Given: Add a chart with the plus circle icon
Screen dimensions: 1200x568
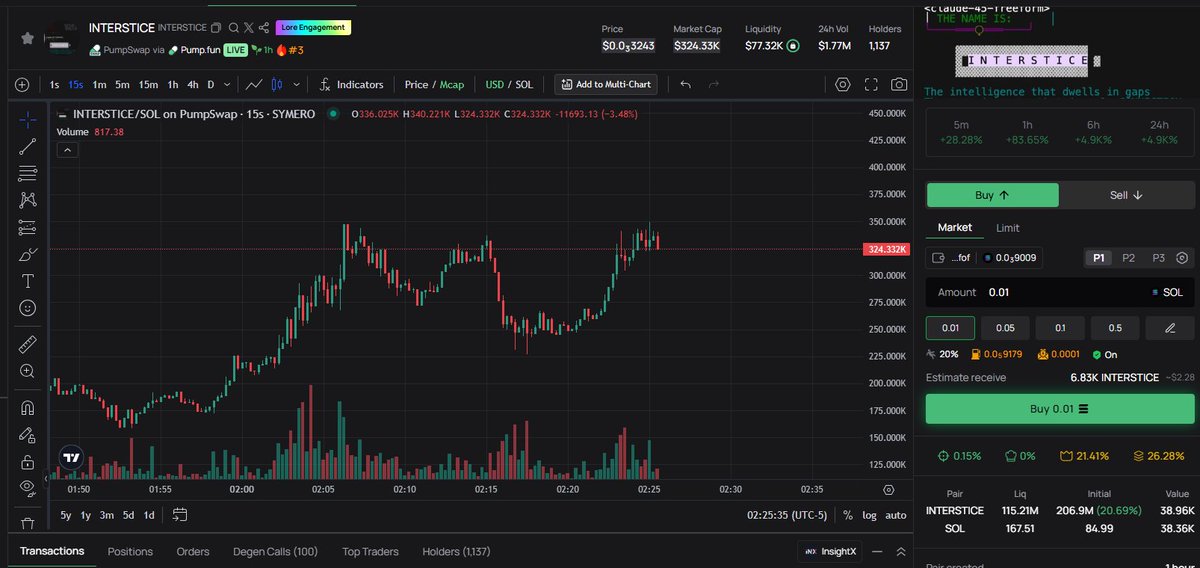Looking at the screenshot, I should coord(22,85).
